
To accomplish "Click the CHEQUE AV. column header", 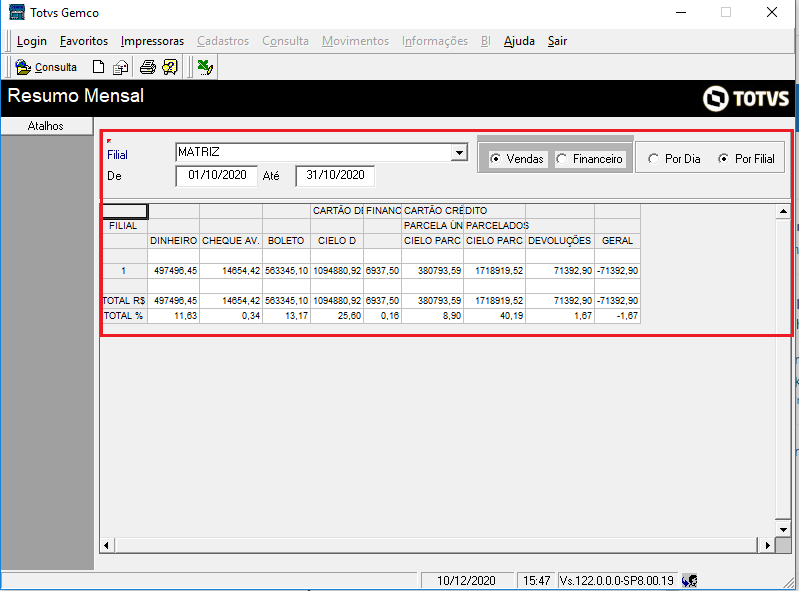I will pyautogui.click(x=231, y=240).
